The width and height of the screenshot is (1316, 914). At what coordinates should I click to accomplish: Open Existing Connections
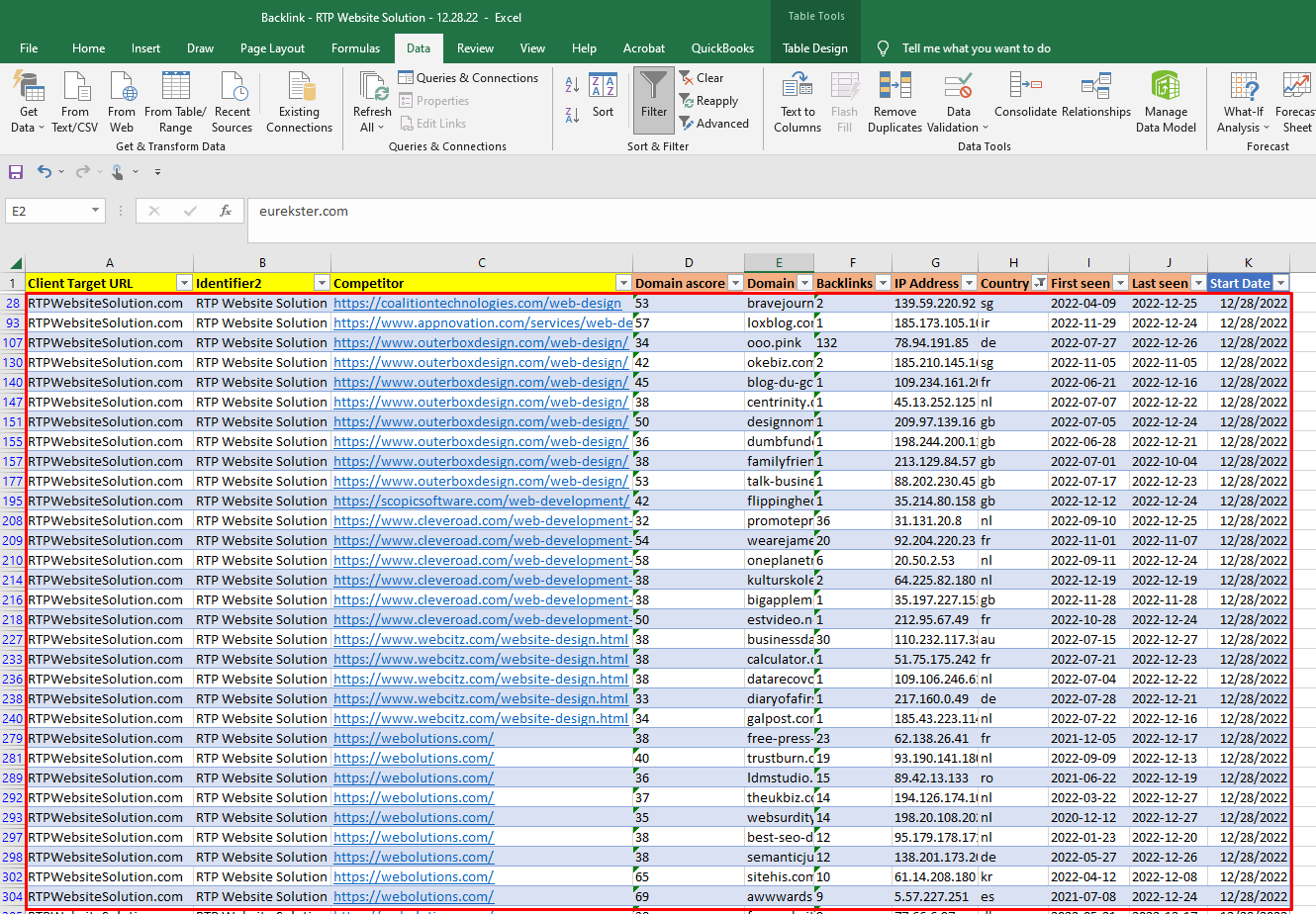click(299, 103)
